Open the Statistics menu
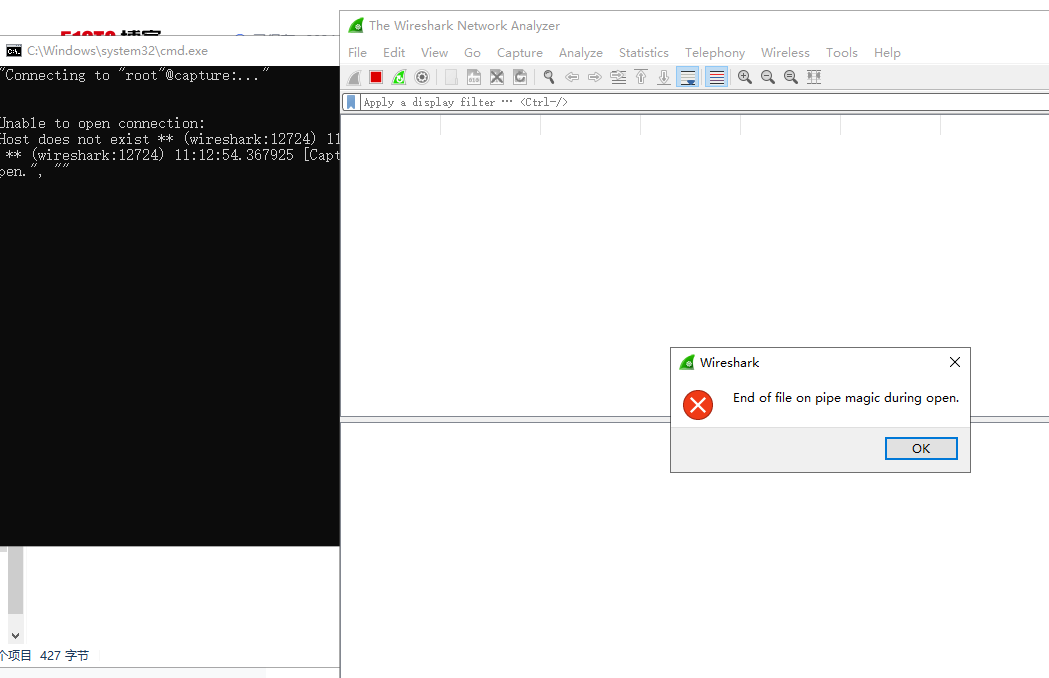 point(644,53)
